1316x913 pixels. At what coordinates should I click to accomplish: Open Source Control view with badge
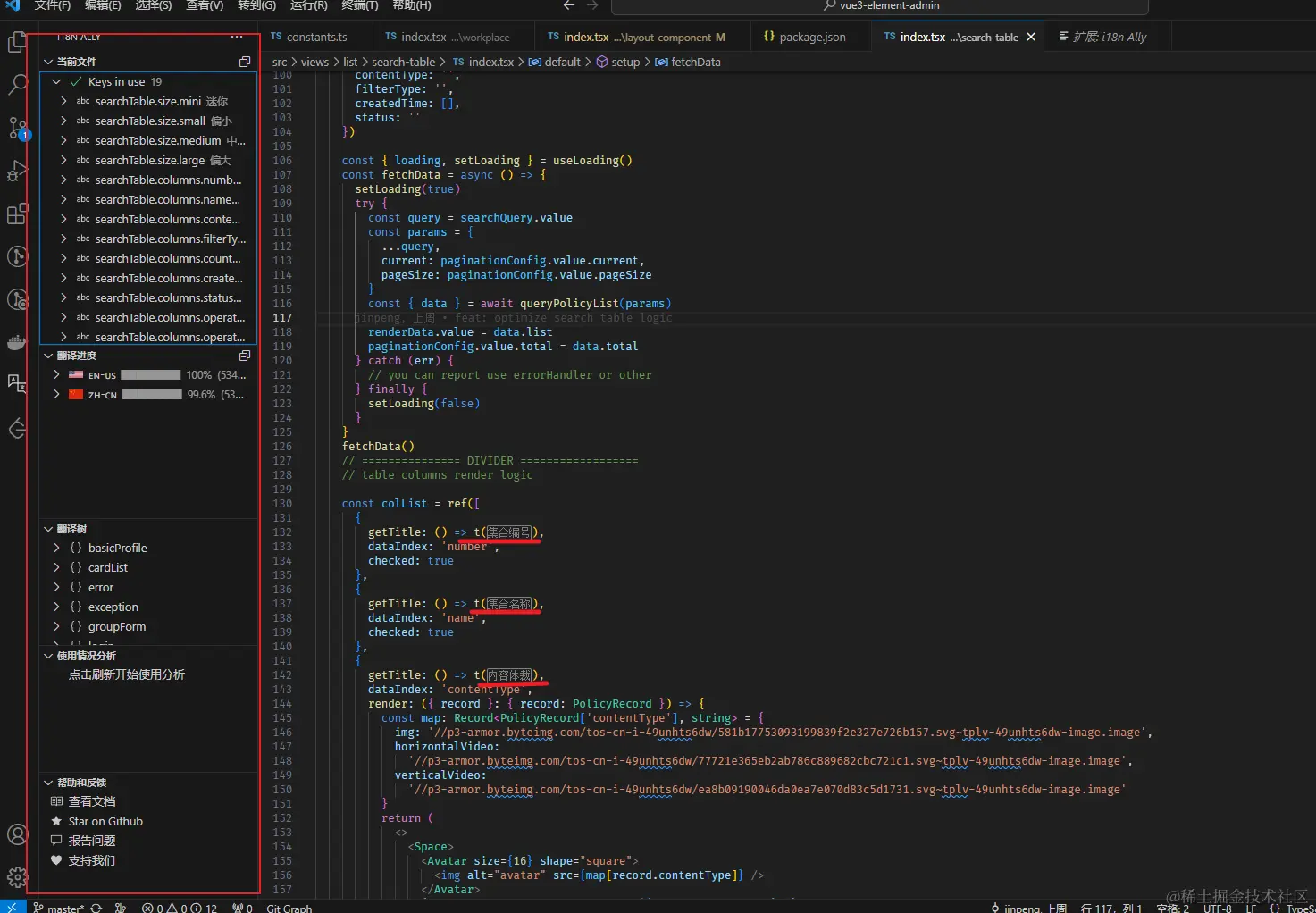18,128
